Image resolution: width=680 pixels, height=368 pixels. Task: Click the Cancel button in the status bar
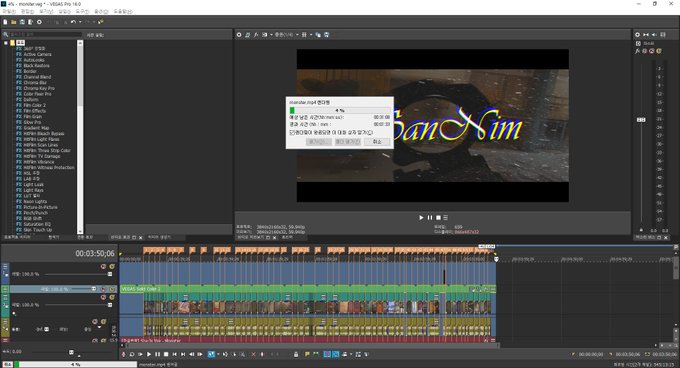(7, 365)
